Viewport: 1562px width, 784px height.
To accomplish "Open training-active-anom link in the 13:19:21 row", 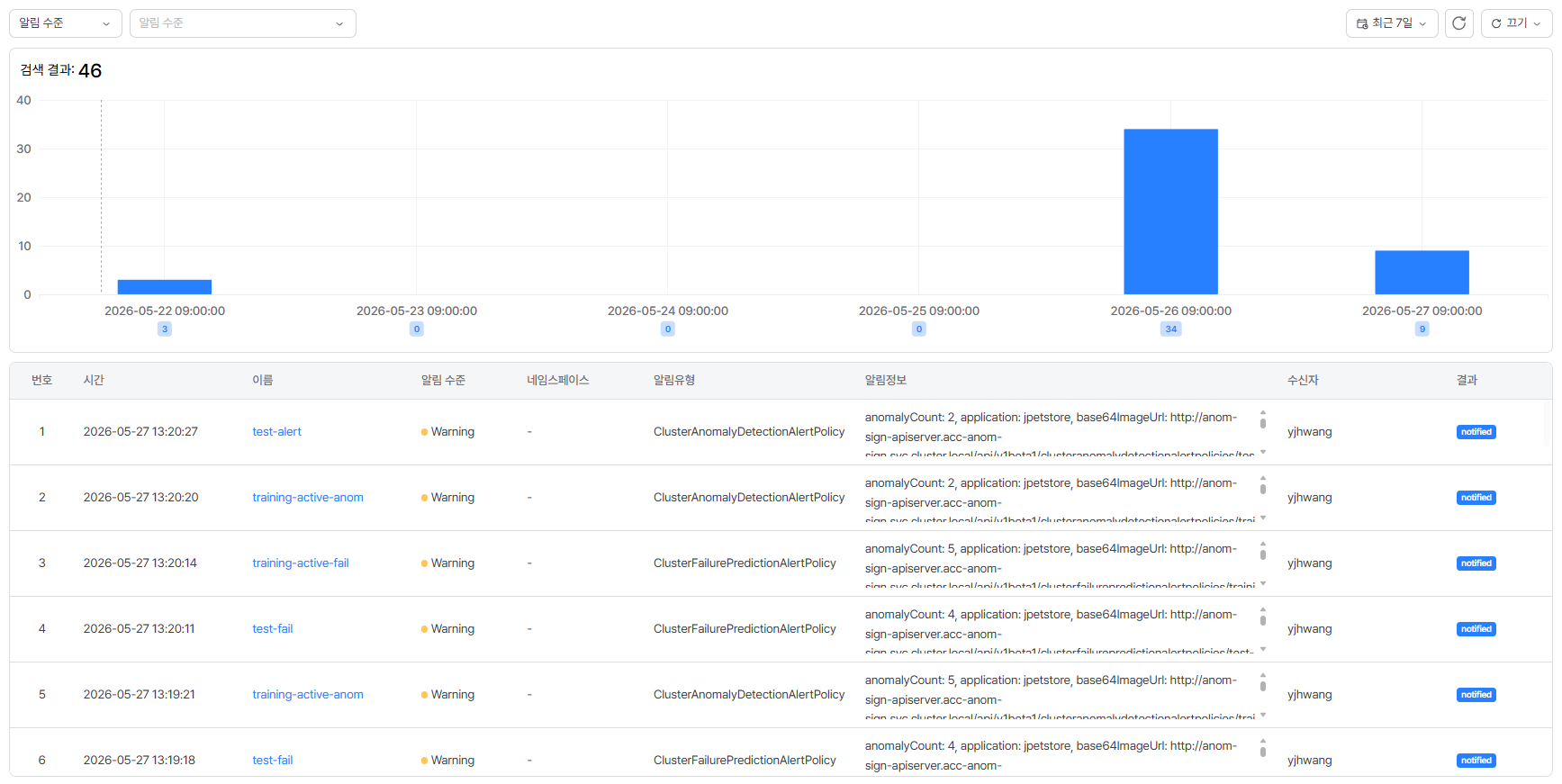I will click(308, 695).
